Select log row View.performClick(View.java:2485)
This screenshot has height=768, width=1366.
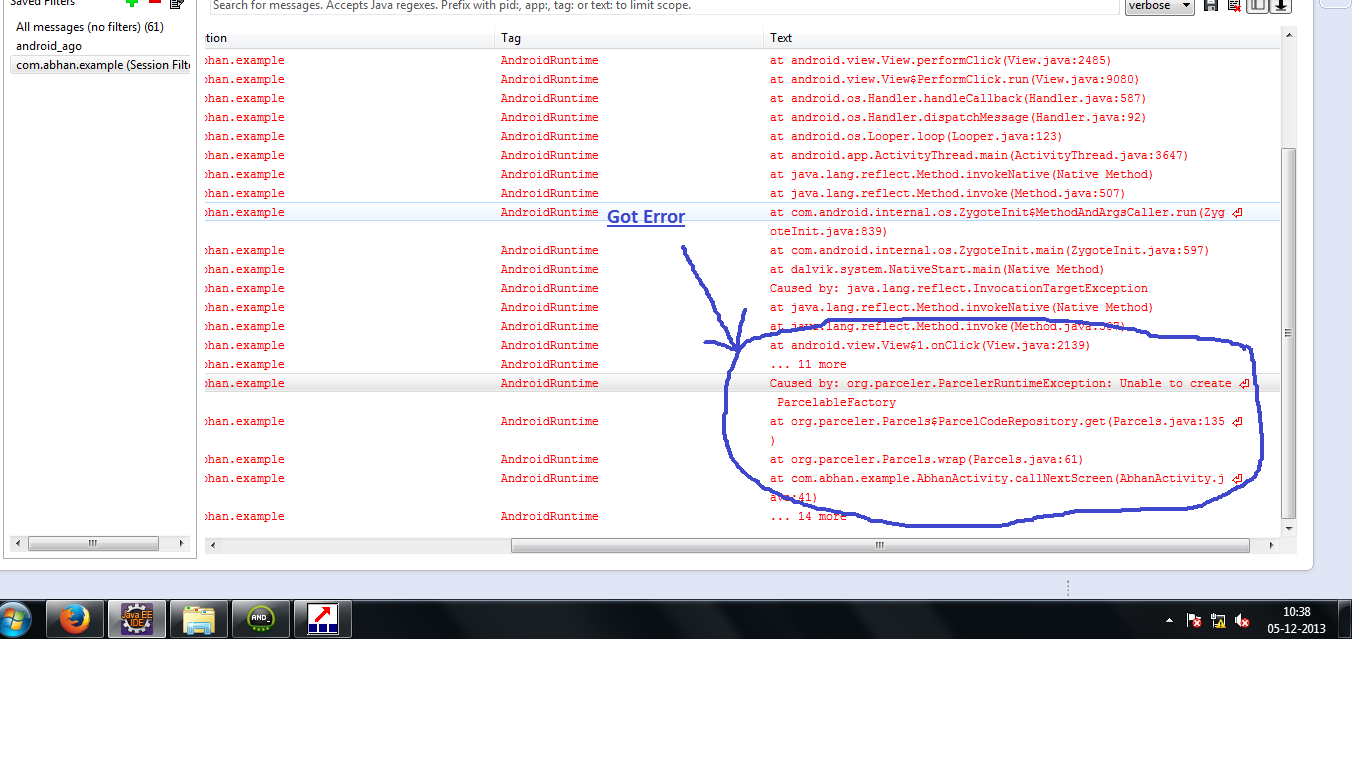(x=742, y=60)
